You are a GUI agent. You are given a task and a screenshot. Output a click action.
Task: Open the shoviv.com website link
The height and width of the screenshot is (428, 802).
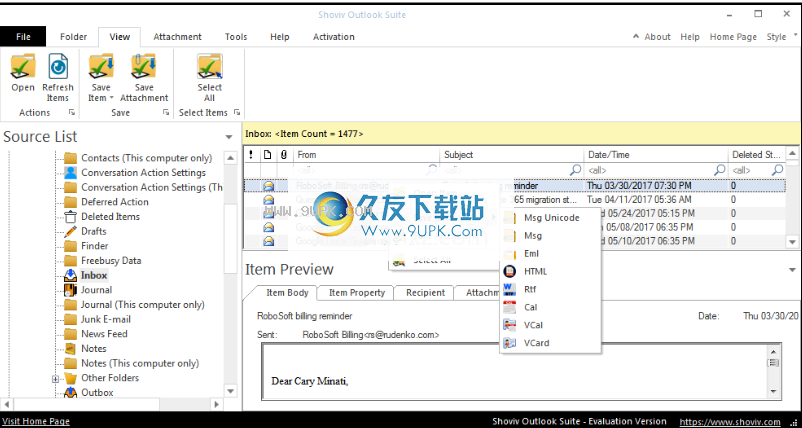730,422
